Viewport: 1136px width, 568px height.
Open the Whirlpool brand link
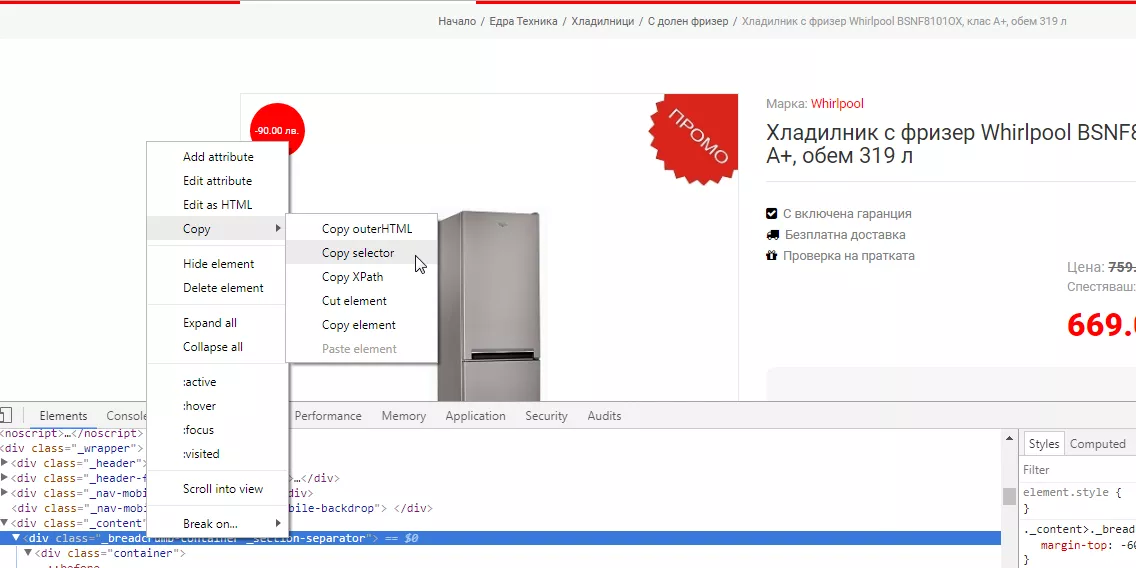pyautogui.click(x=837, y=104)
